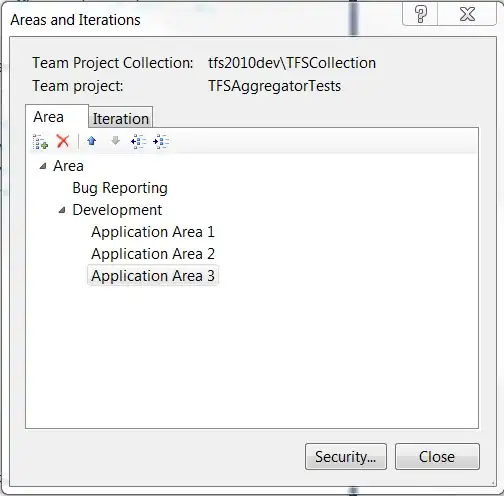Collapse the root Area node

pyautogui.click(x=43, y=166)
